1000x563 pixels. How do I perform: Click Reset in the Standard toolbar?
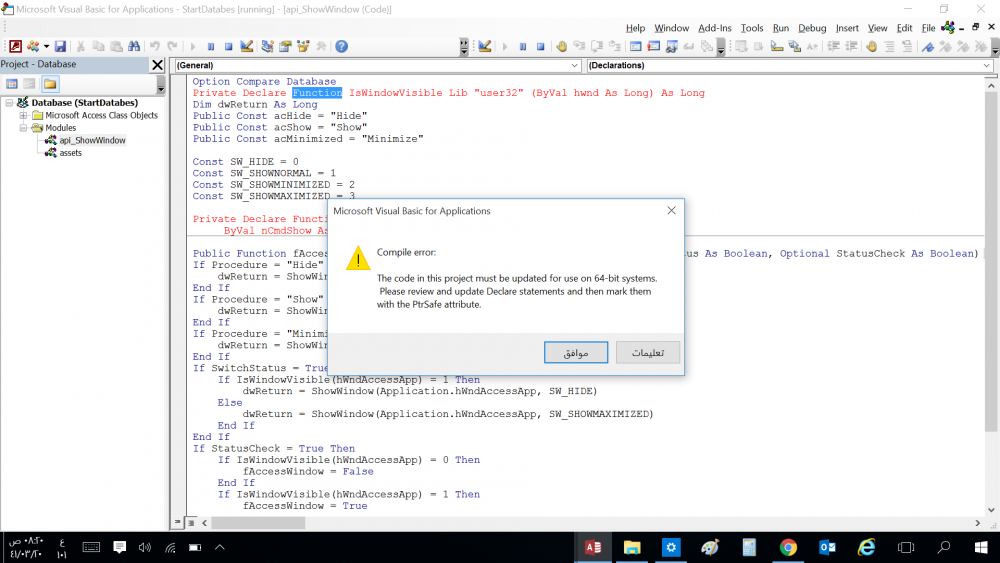[x=228, y=47]
